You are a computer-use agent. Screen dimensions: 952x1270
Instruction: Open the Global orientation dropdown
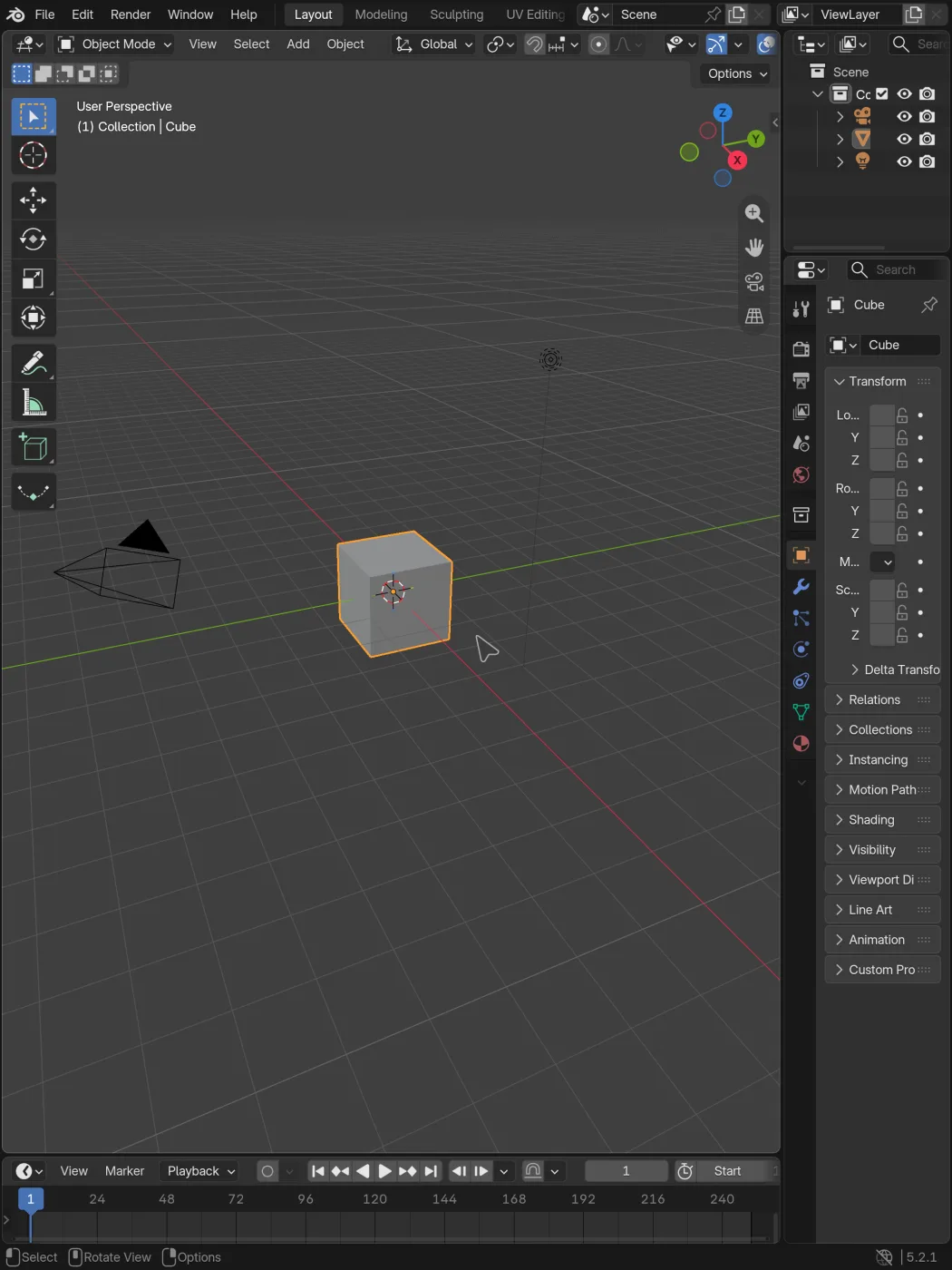[x=433, y=44]
